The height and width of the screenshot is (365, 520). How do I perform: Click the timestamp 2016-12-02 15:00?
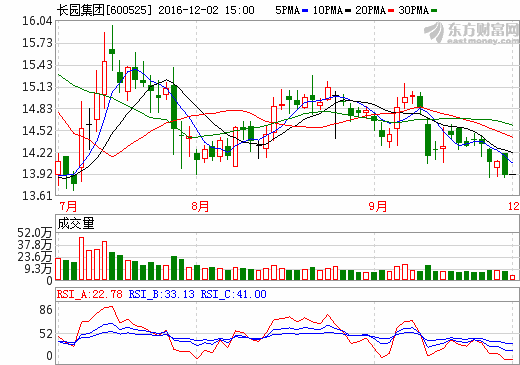point(206,10)
